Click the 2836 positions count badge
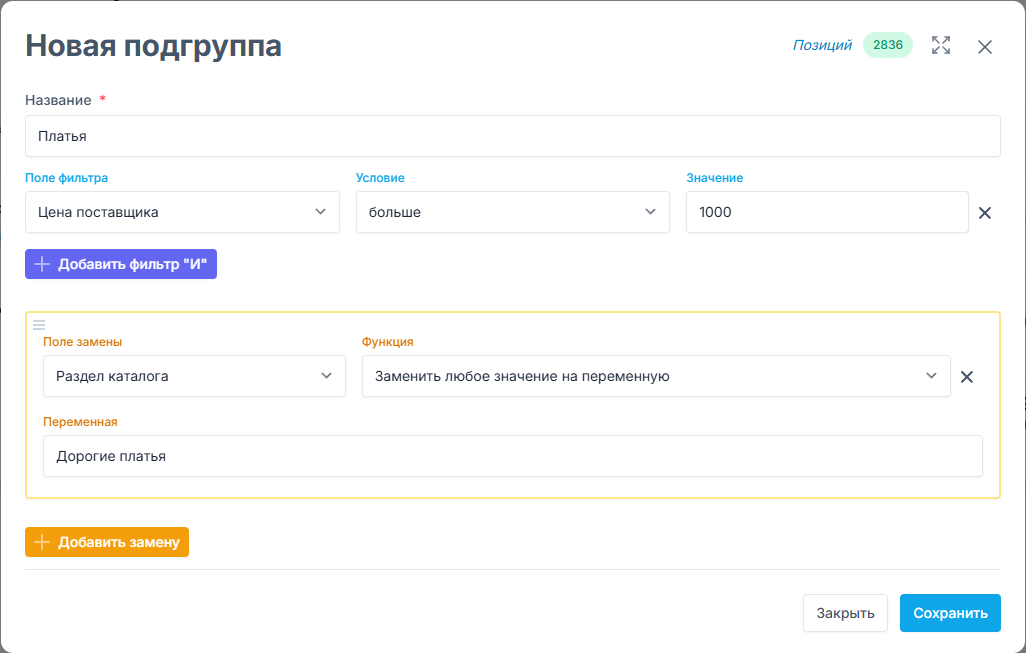 [x=887, y=45]
